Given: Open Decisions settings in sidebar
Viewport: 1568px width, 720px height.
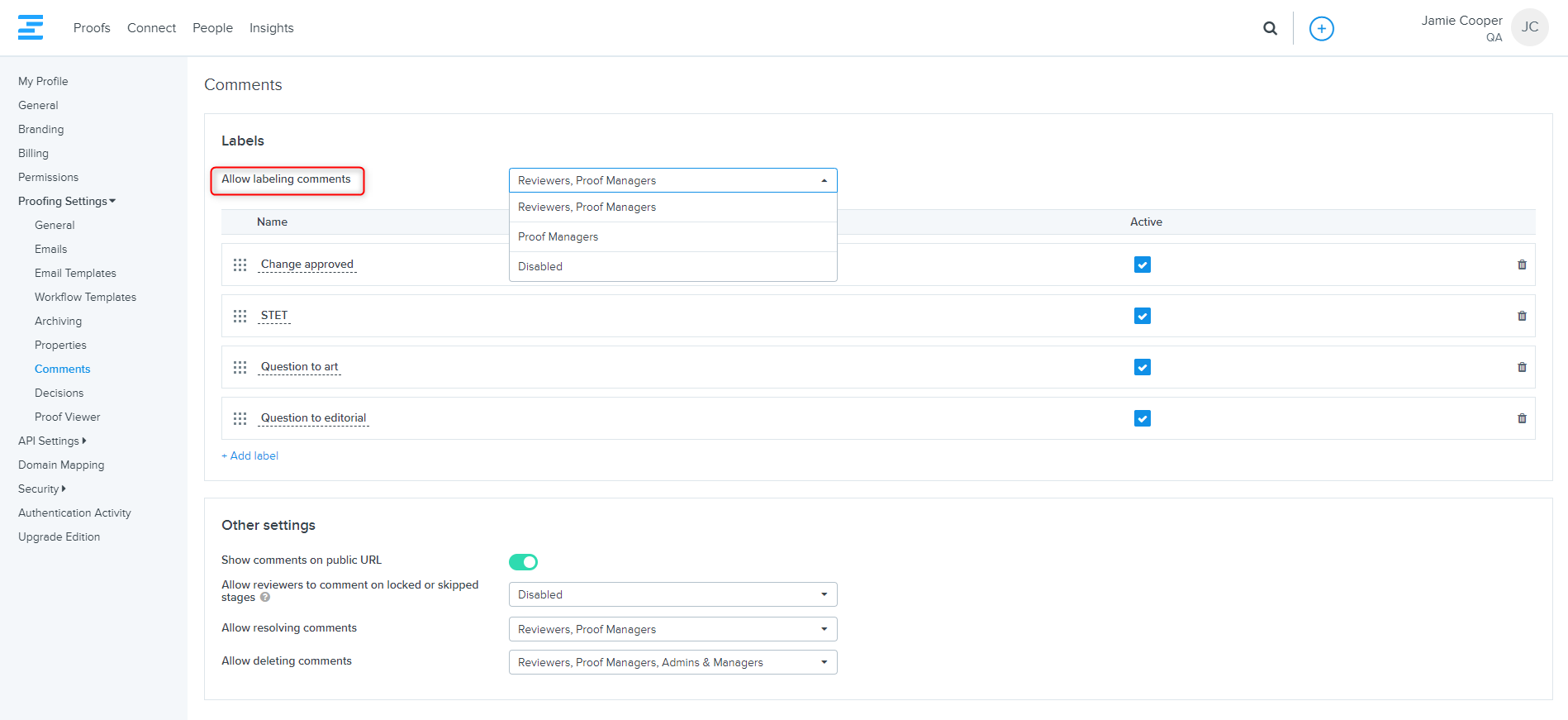Looking at the screenshot, I should tap(59, 393).
